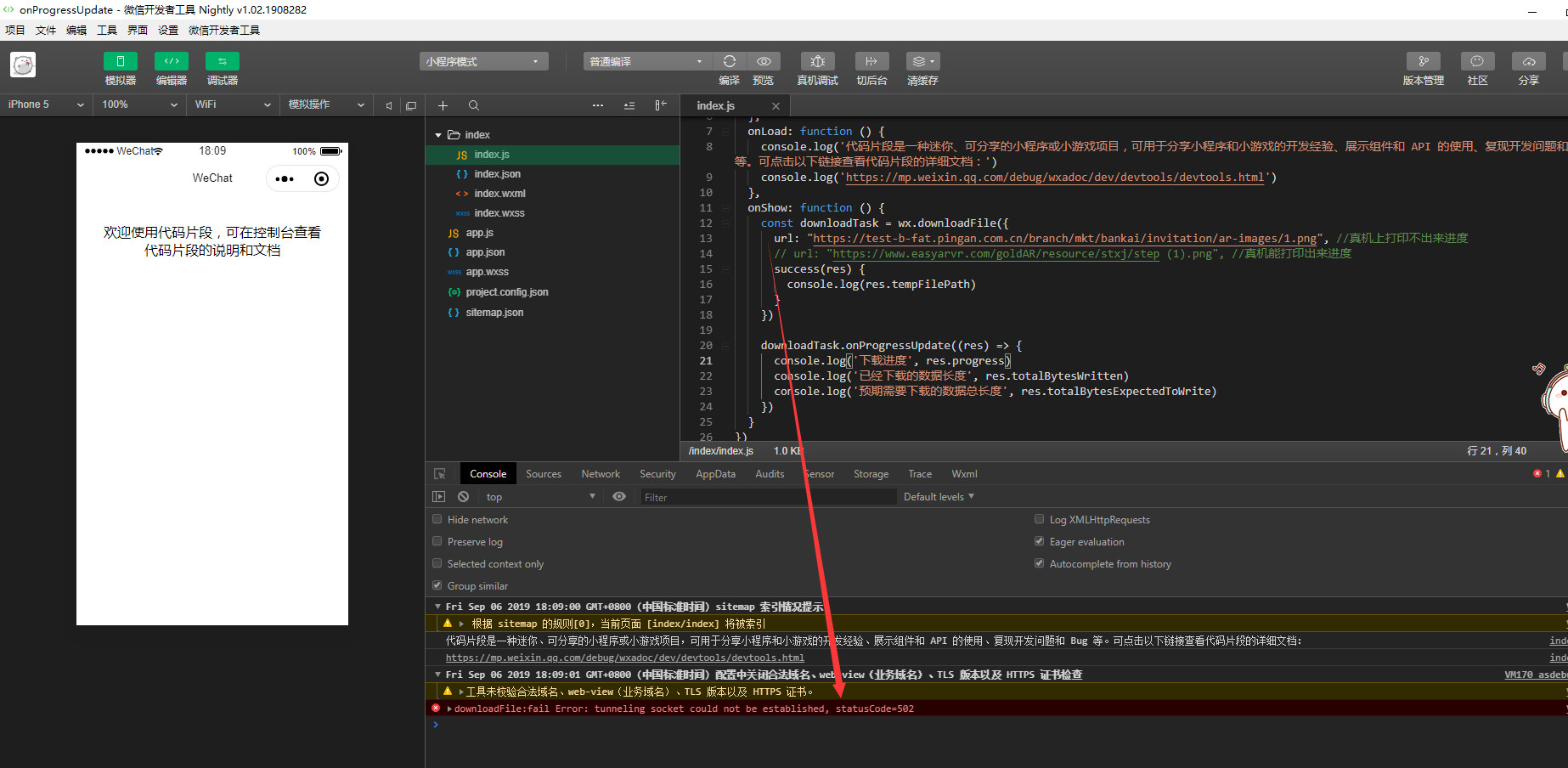Open the Default levels dropdown

939,497
